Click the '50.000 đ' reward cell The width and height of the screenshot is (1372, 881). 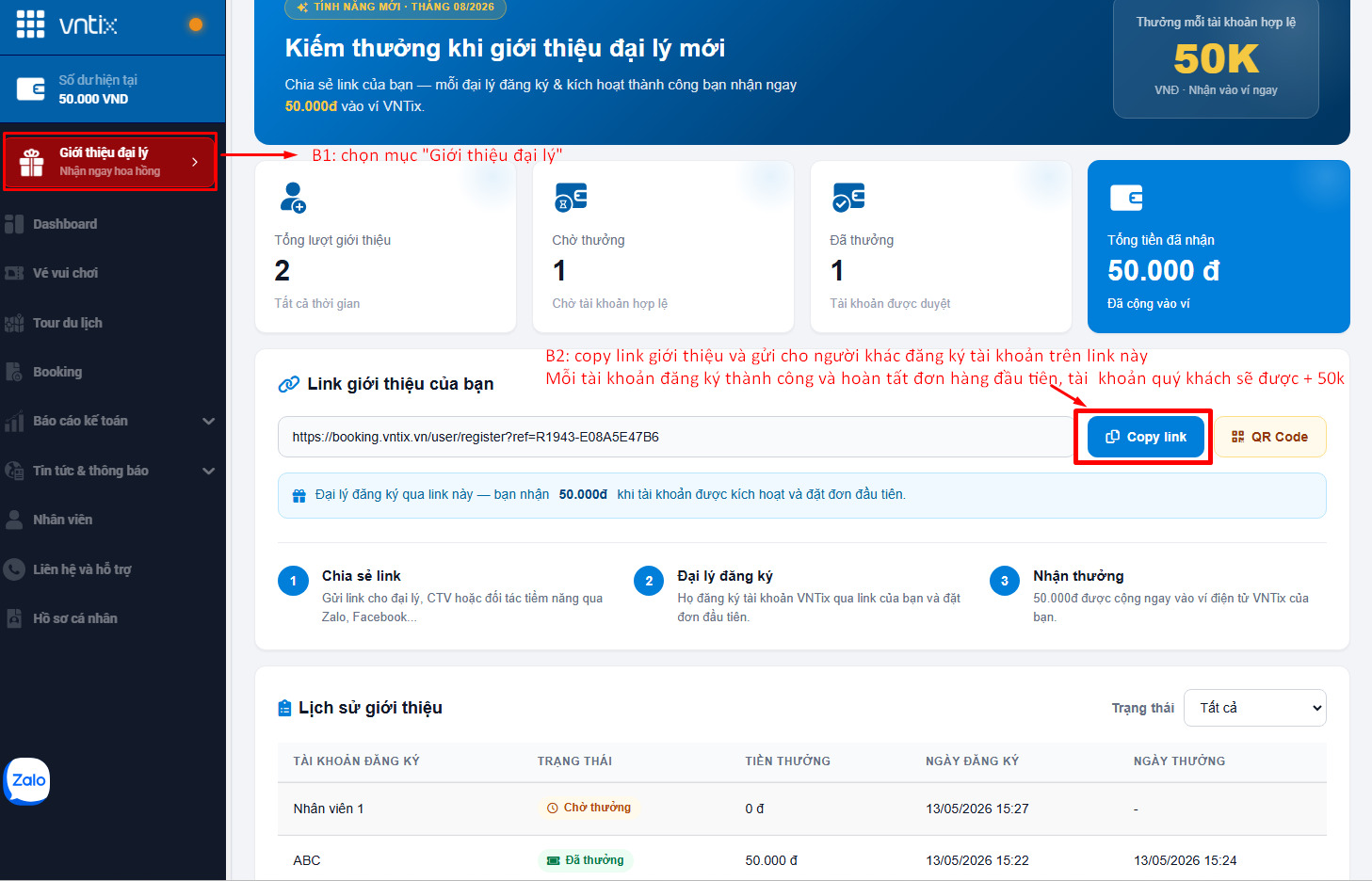[x=771, y=860]
